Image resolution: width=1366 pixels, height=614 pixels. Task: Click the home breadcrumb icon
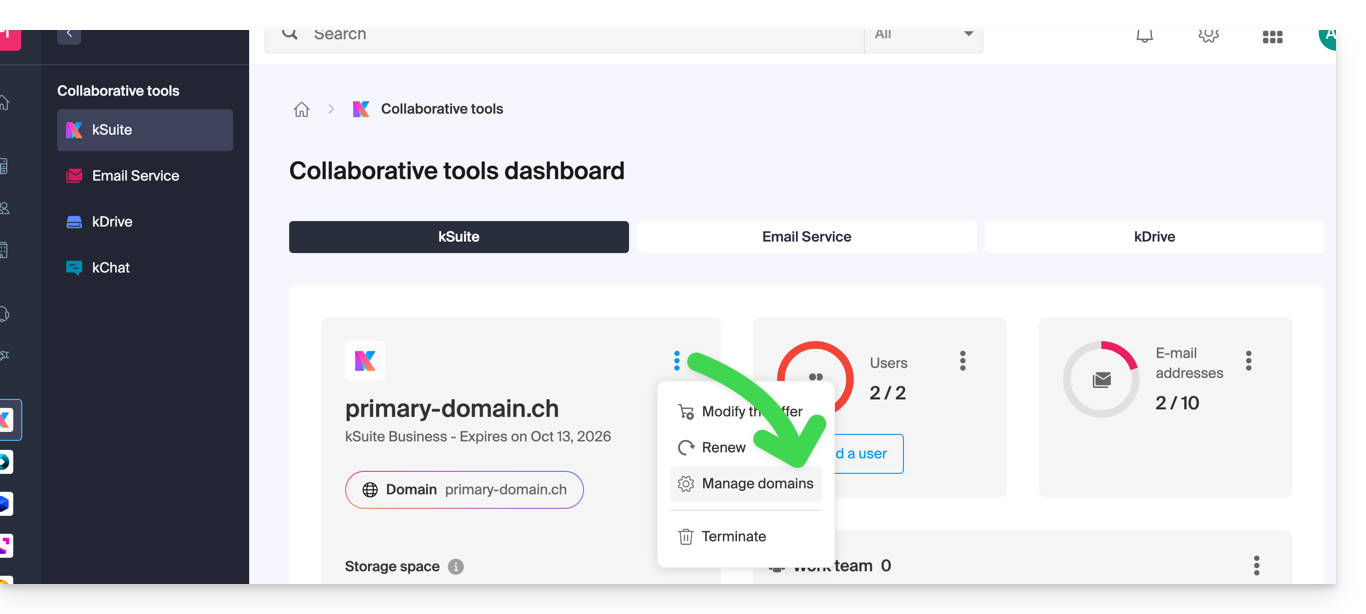pos(301,110)
